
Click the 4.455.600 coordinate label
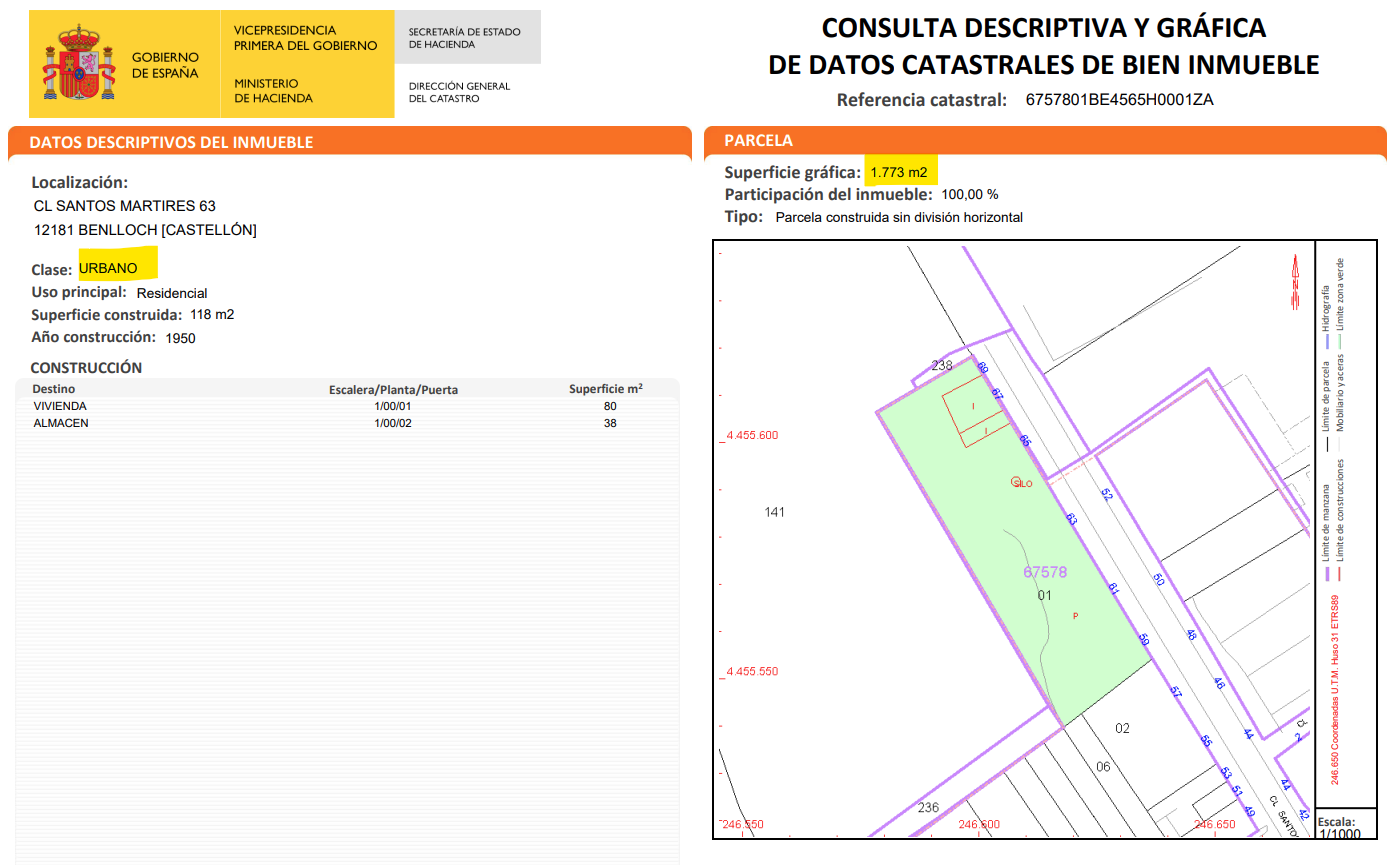[x=751, y=435]
